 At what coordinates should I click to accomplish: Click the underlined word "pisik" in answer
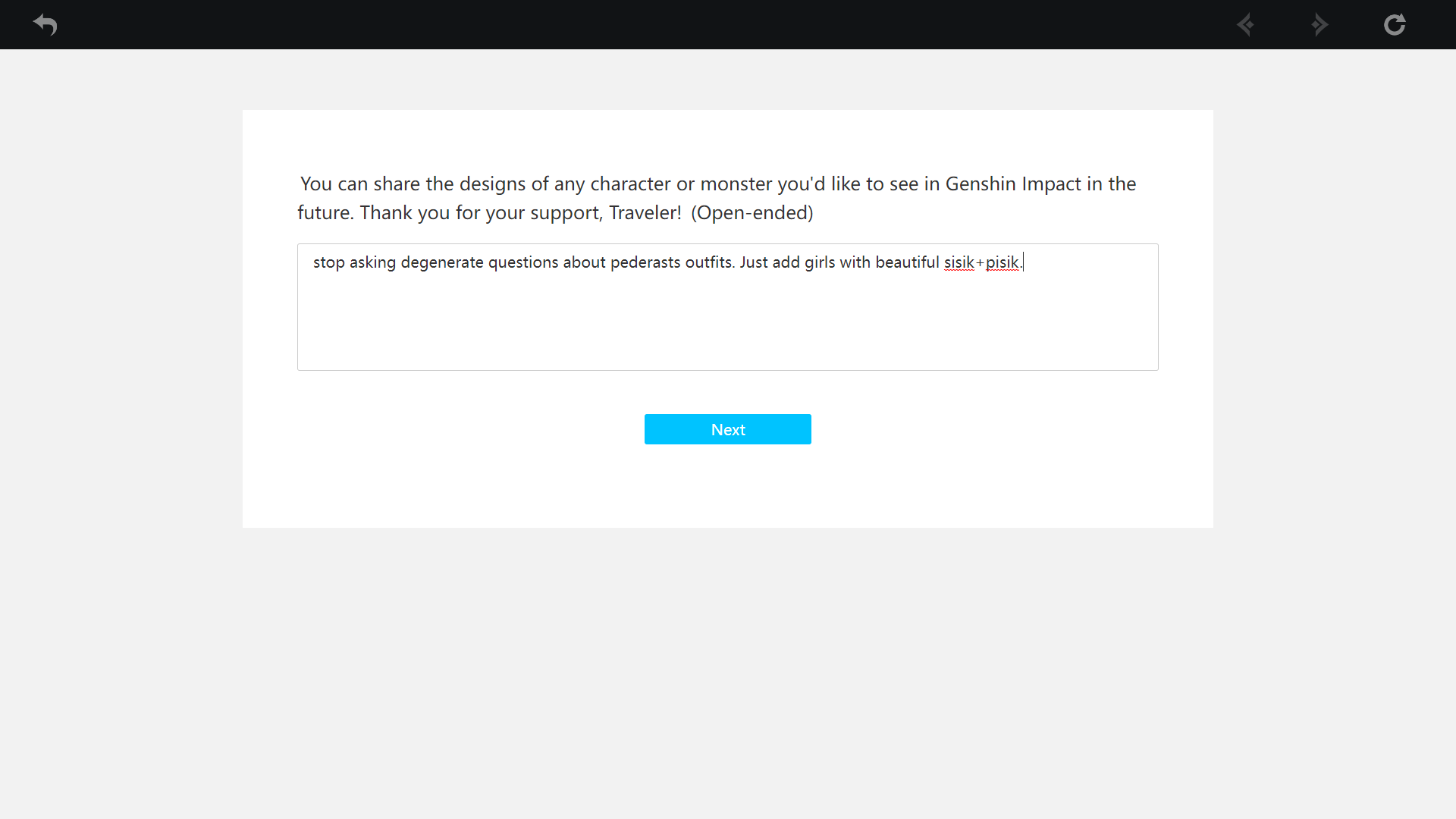[x=1002, y=262]
